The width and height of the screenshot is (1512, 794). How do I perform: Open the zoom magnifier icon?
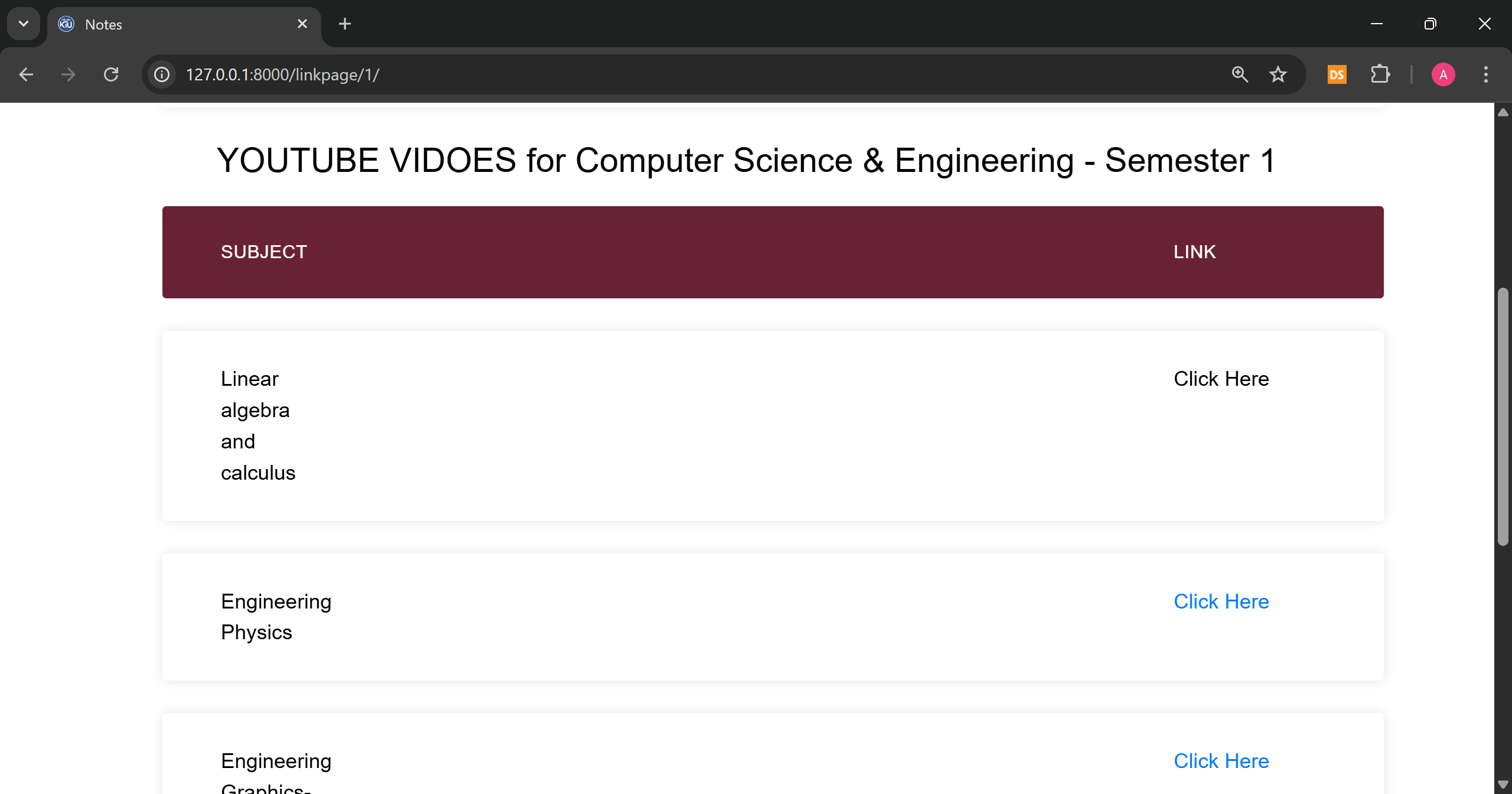[x=1240, y=74]
